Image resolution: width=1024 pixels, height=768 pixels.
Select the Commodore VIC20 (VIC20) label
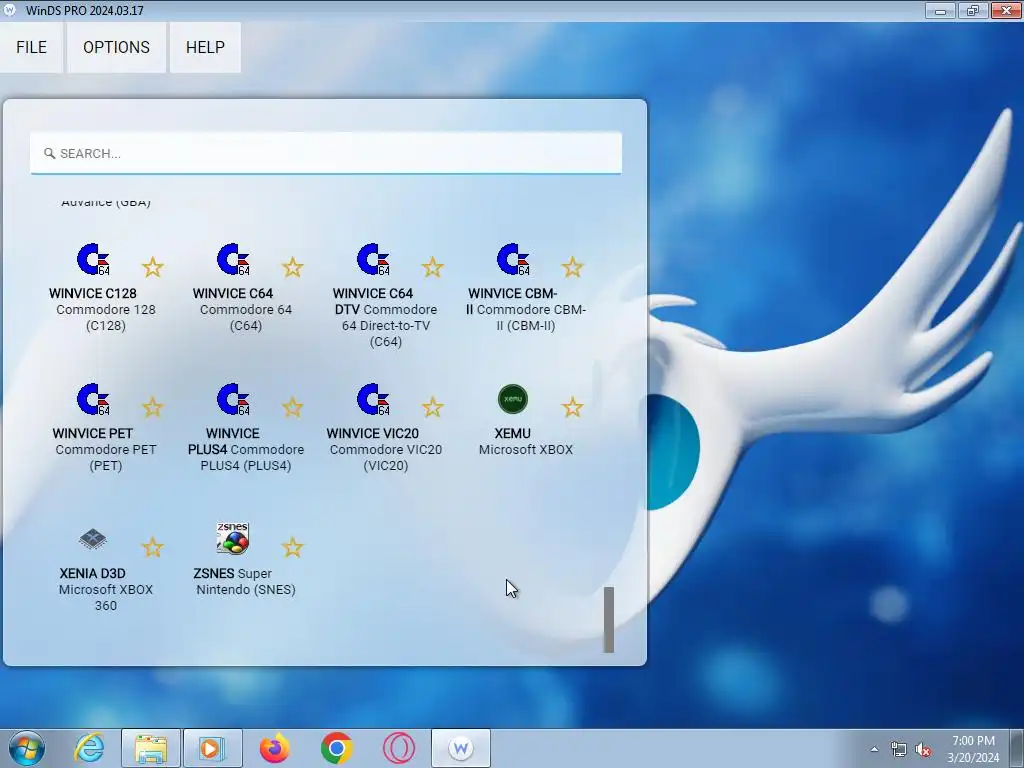[386, 458]
